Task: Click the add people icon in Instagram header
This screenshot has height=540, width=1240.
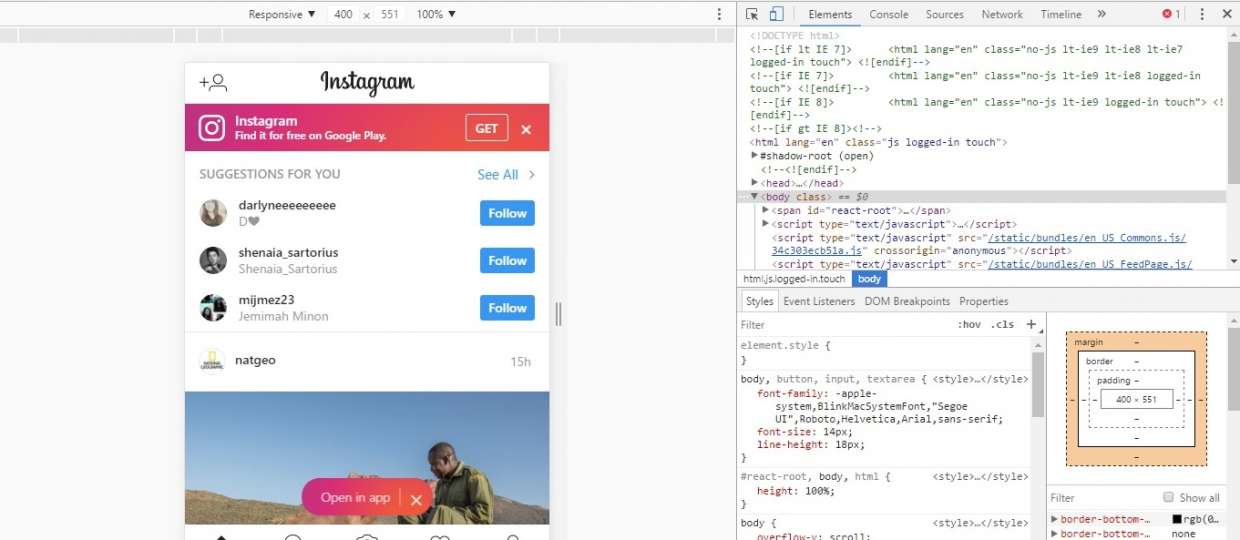Action: click(x=213, y=82)
